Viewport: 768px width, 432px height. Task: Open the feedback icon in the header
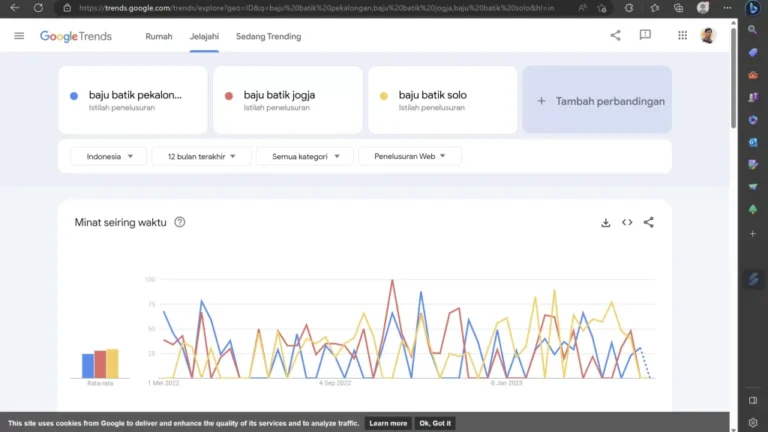tap(645, 36)
